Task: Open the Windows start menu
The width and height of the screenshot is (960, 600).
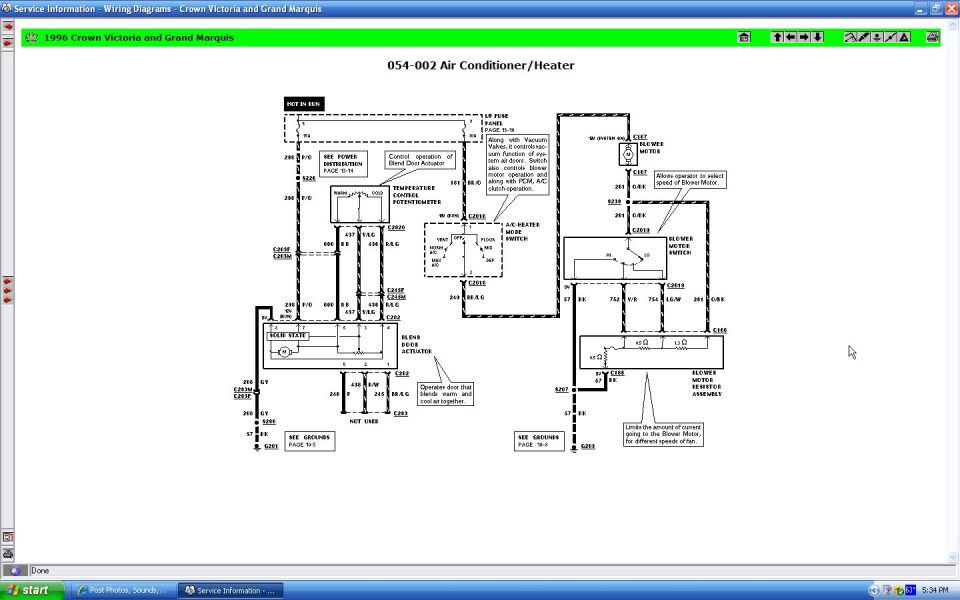Action: coord(31,590)
